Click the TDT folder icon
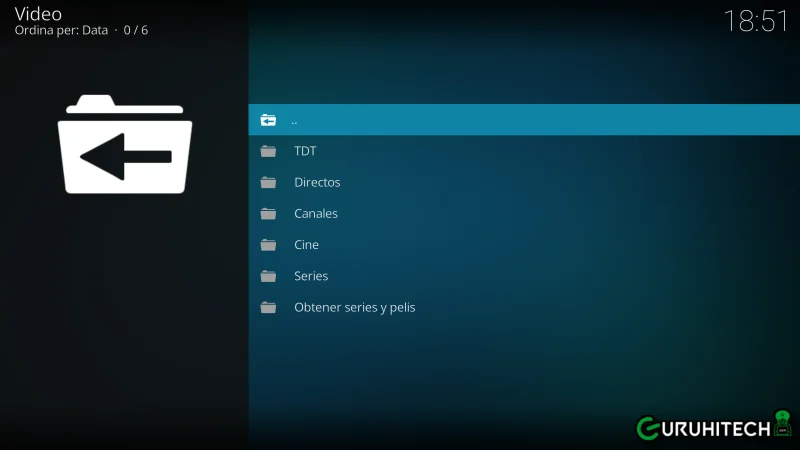This screenshot has height=450, width=800. (268, 151)
